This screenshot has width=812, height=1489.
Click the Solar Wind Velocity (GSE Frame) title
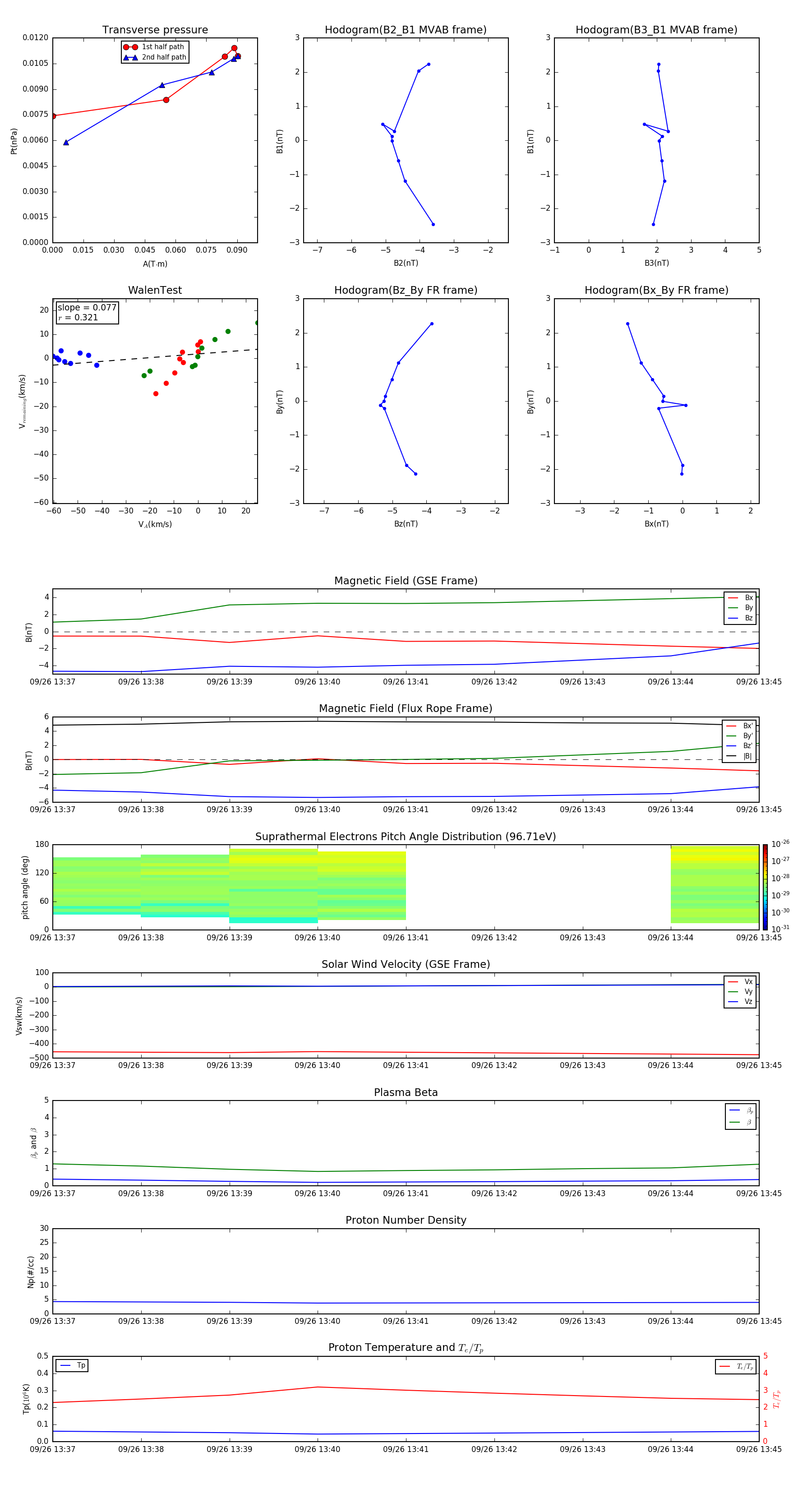[406, 964]
